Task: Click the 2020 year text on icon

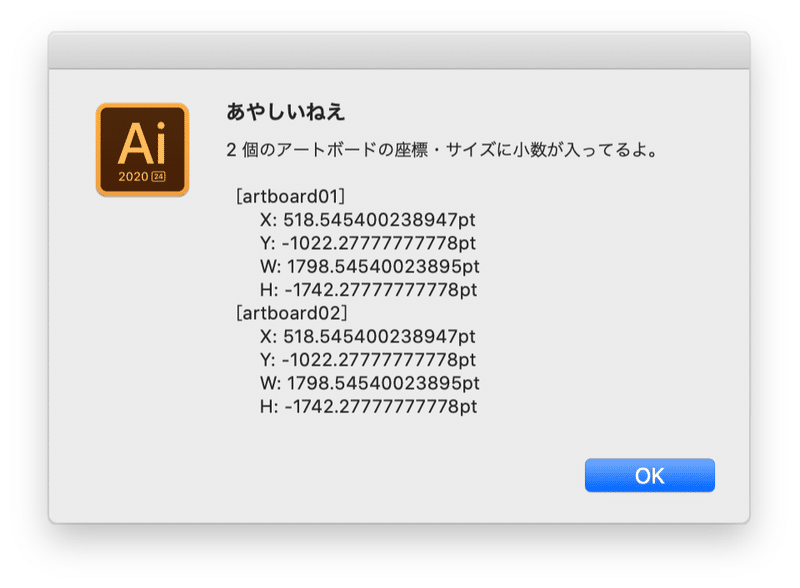Action: 133,177
